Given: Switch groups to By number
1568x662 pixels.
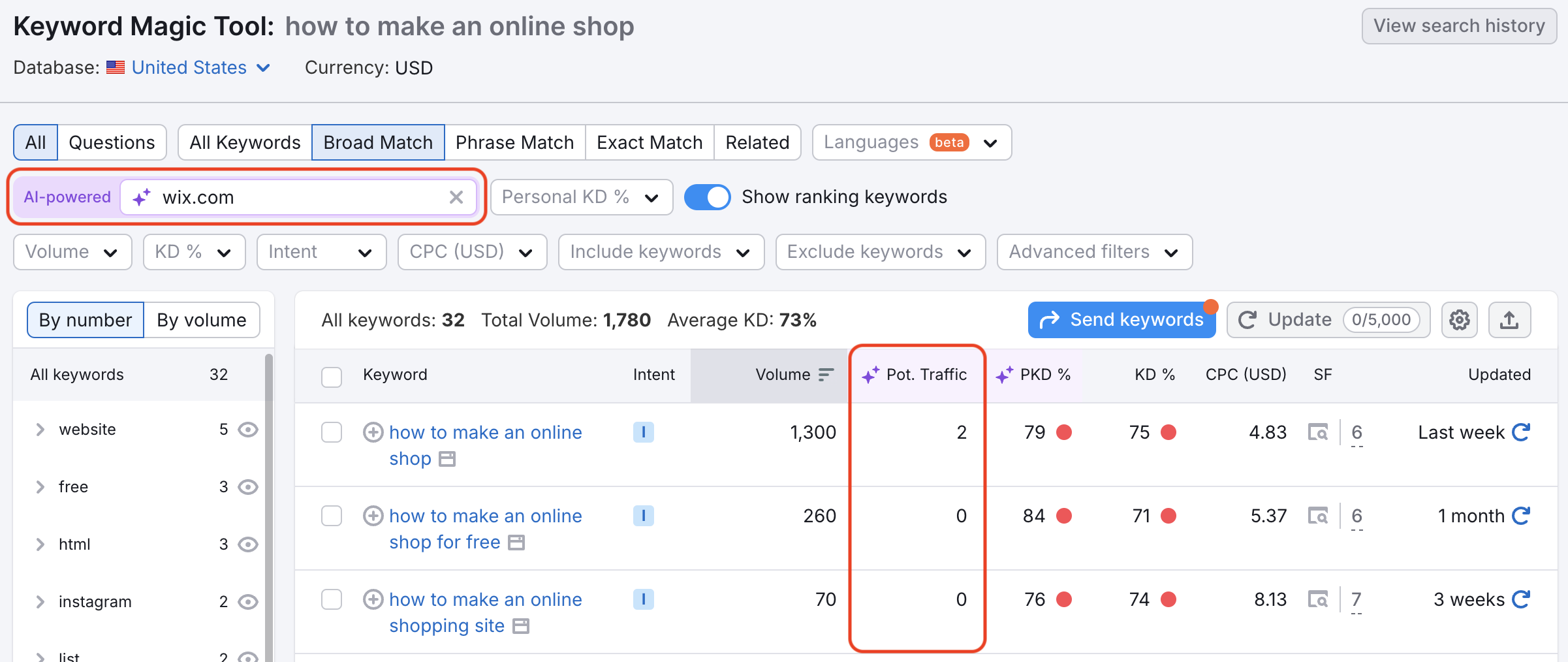Looking at the screenshot, I should [86, 320].
